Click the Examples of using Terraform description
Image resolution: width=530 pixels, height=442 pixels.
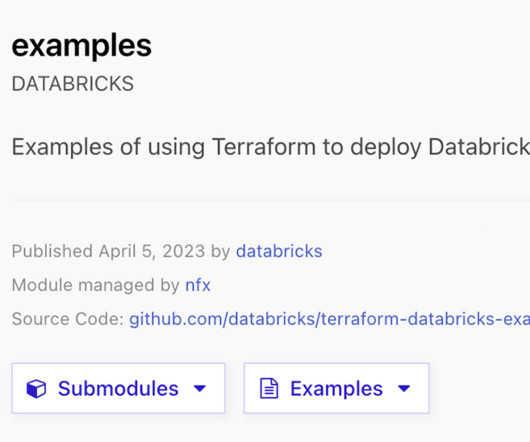[271, 147]
